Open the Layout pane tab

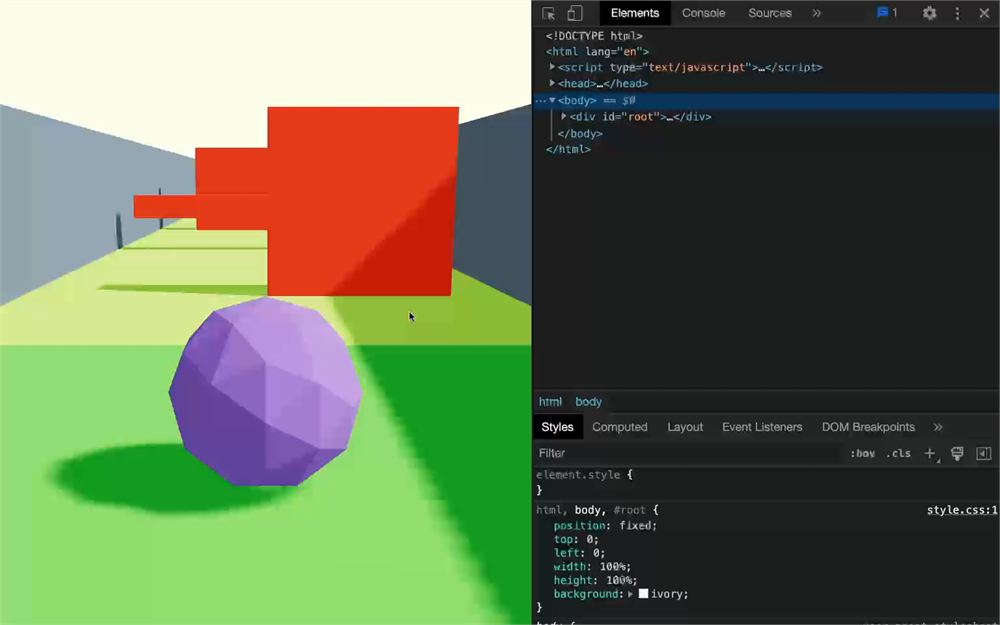tap(685, 427)
